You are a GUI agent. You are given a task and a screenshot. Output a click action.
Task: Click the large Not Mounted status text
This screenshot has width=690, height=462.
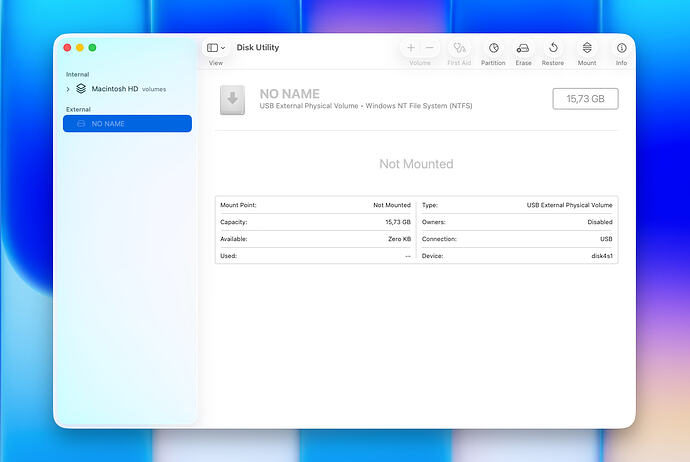point(416,164)
